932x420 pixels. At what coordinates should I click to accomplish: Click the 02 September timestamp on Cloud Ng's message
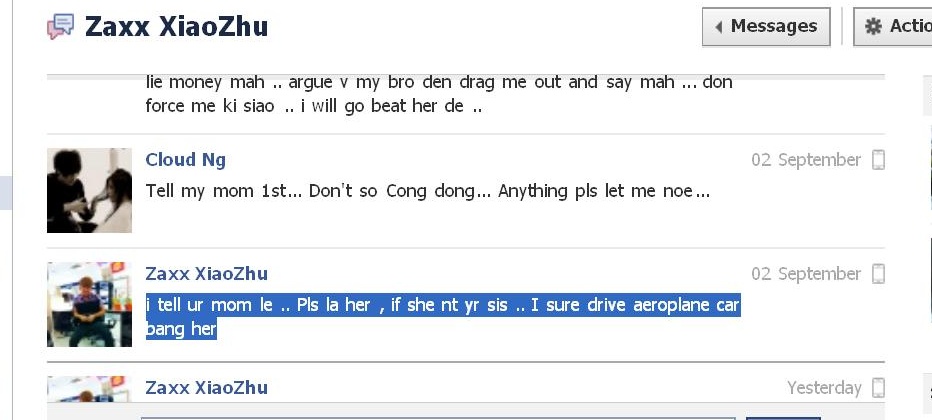pyautogui.click(x=806, y=160)
